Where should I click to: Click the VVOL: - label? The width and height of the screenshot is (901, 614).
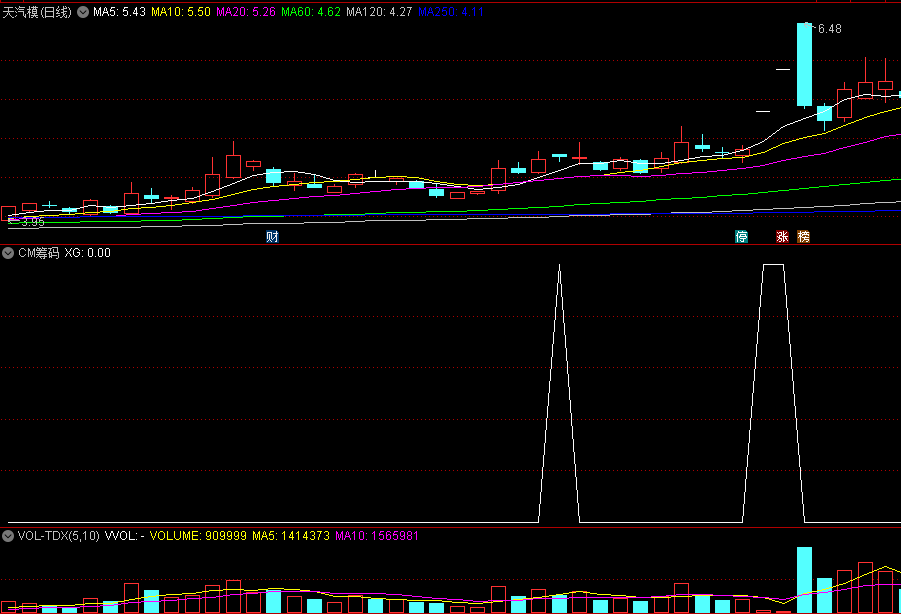(125, 536)
